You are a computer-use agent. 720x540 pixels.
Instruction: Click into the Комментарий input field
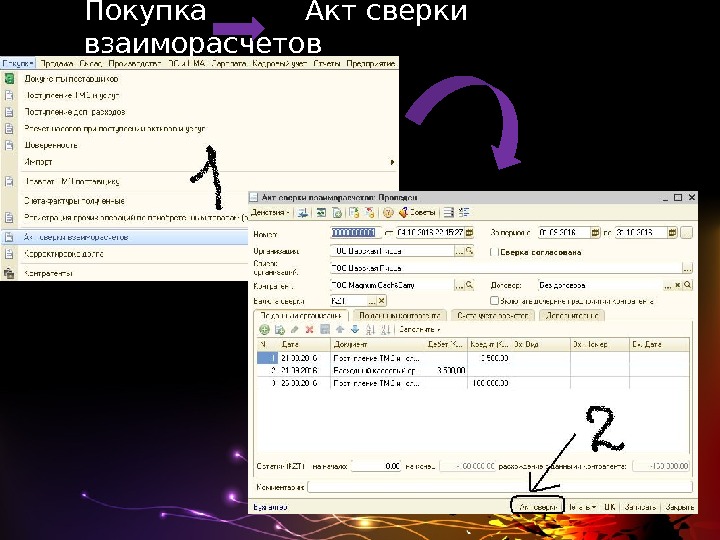500,487
